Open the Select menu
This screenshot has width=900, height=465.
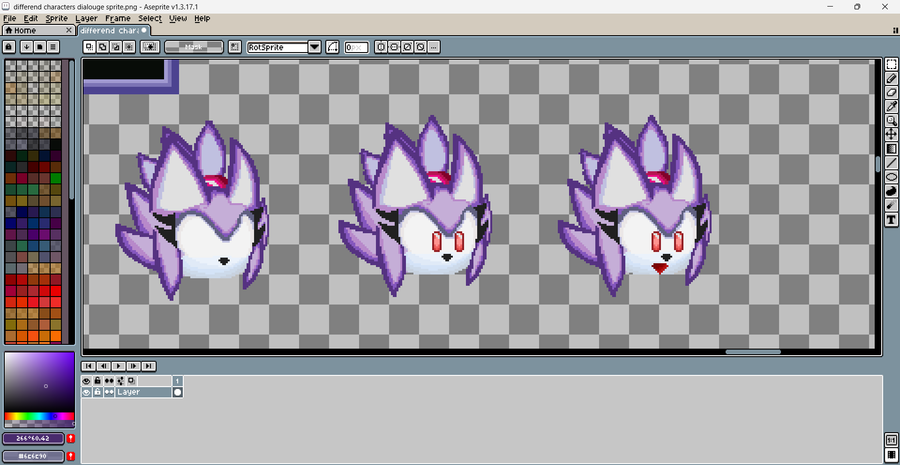click(x=150, y=18)
